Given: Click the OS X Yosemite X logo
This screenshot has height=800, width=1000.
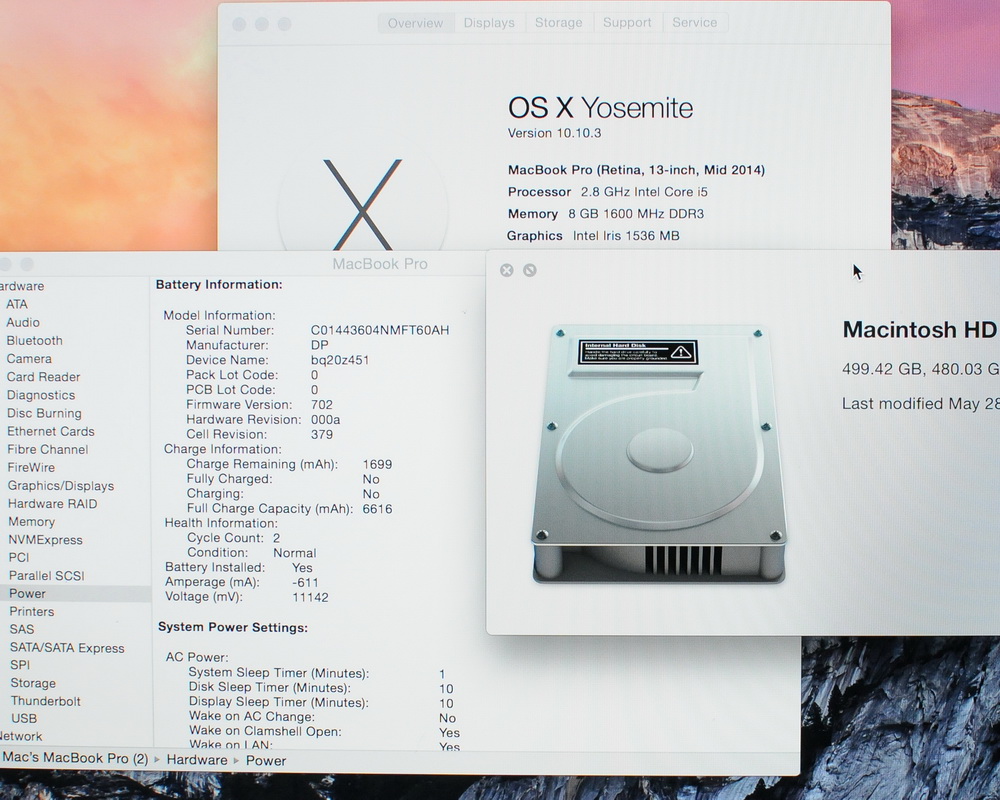Looking at the screenshot, I should point(362,204).
